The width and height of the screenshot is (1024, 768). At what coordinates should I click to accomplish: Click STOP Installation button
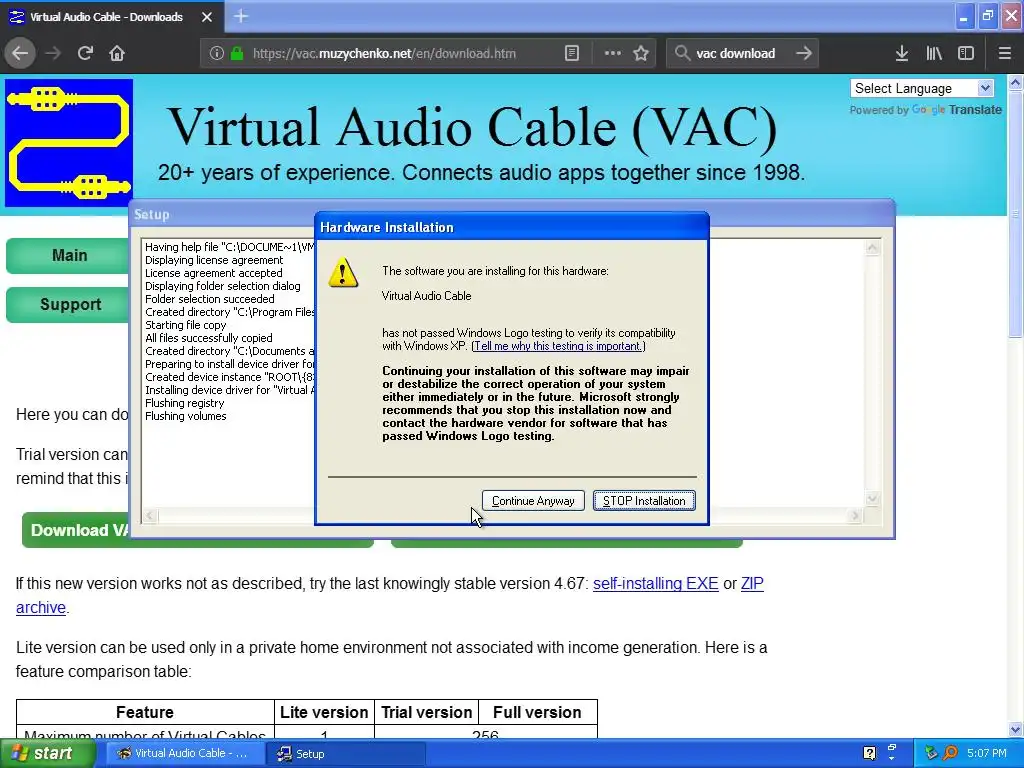click(x=644, y=501)
